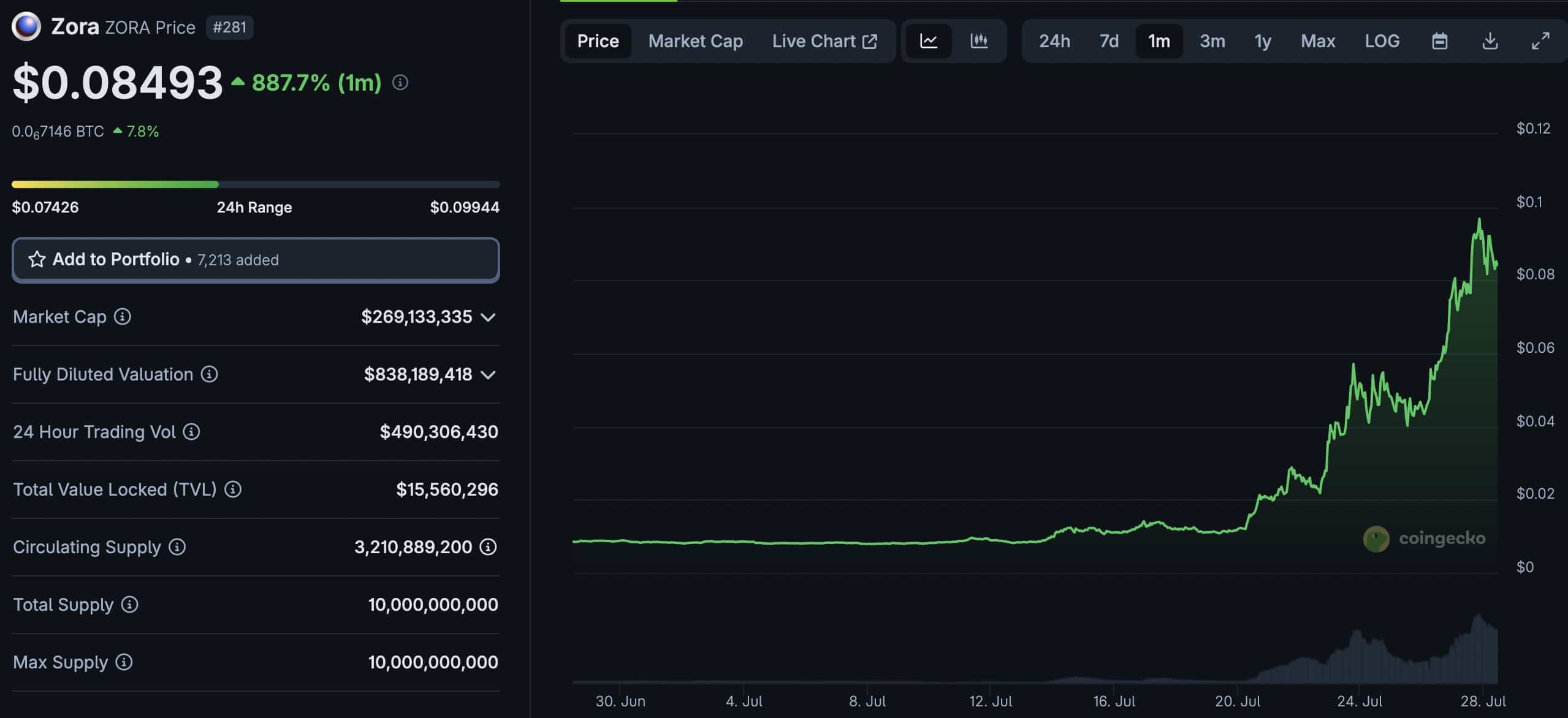Switch to the Market Cap chart tab
The width and height of the screenshot is (1568, 718).
(695, 40)
